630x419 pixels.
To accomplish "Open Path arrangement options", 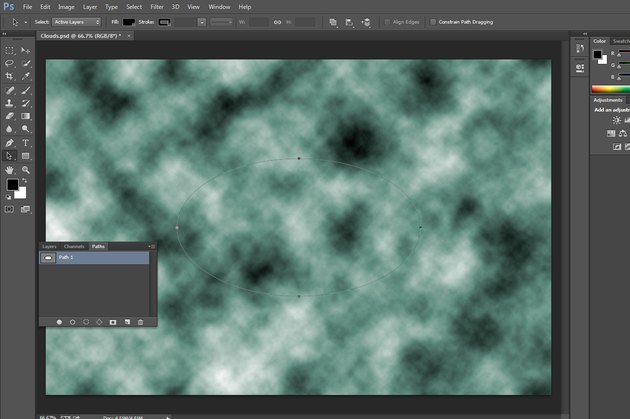I will coord(366,22).
